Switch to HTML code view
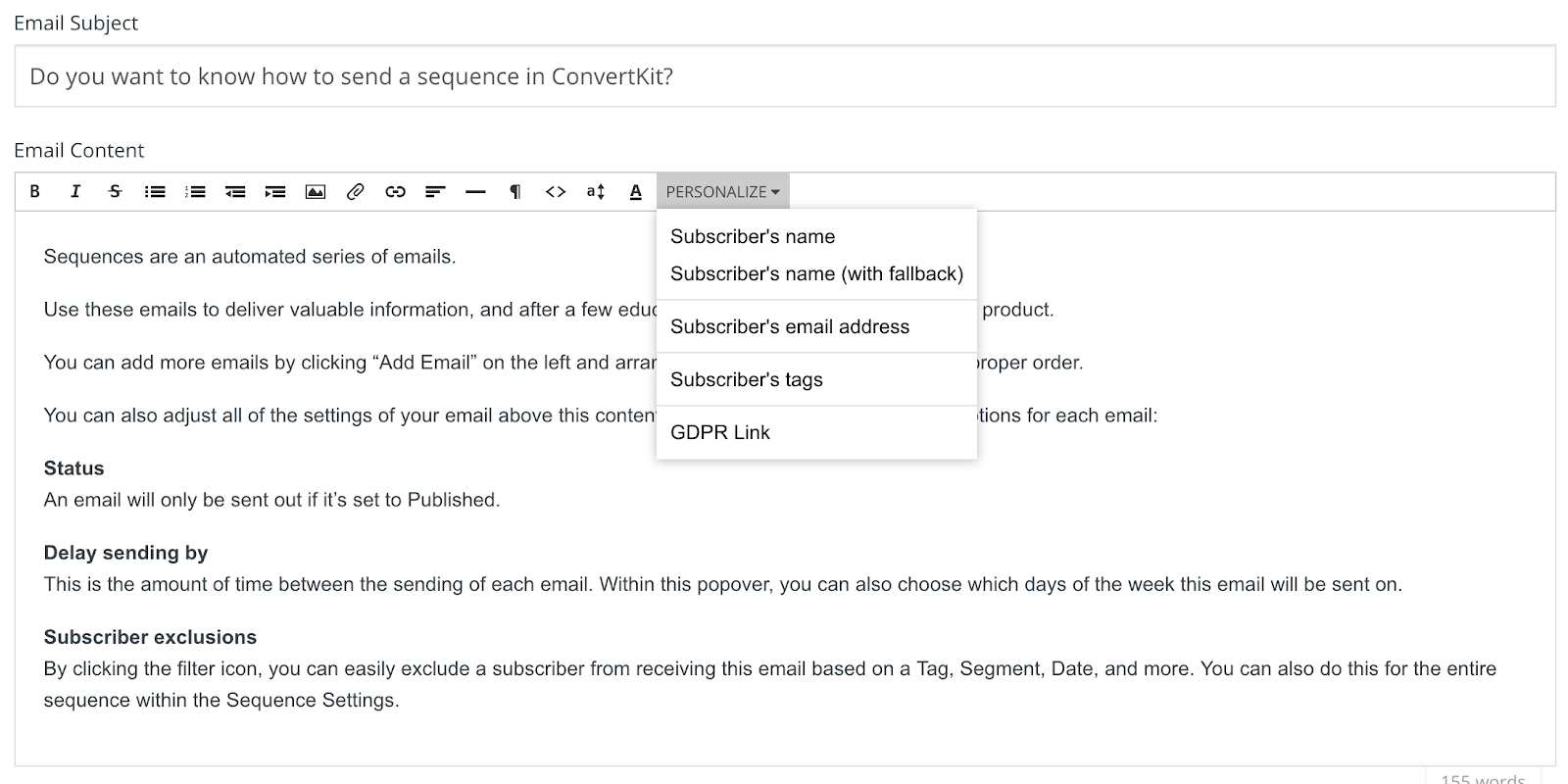 click(556, 192)
